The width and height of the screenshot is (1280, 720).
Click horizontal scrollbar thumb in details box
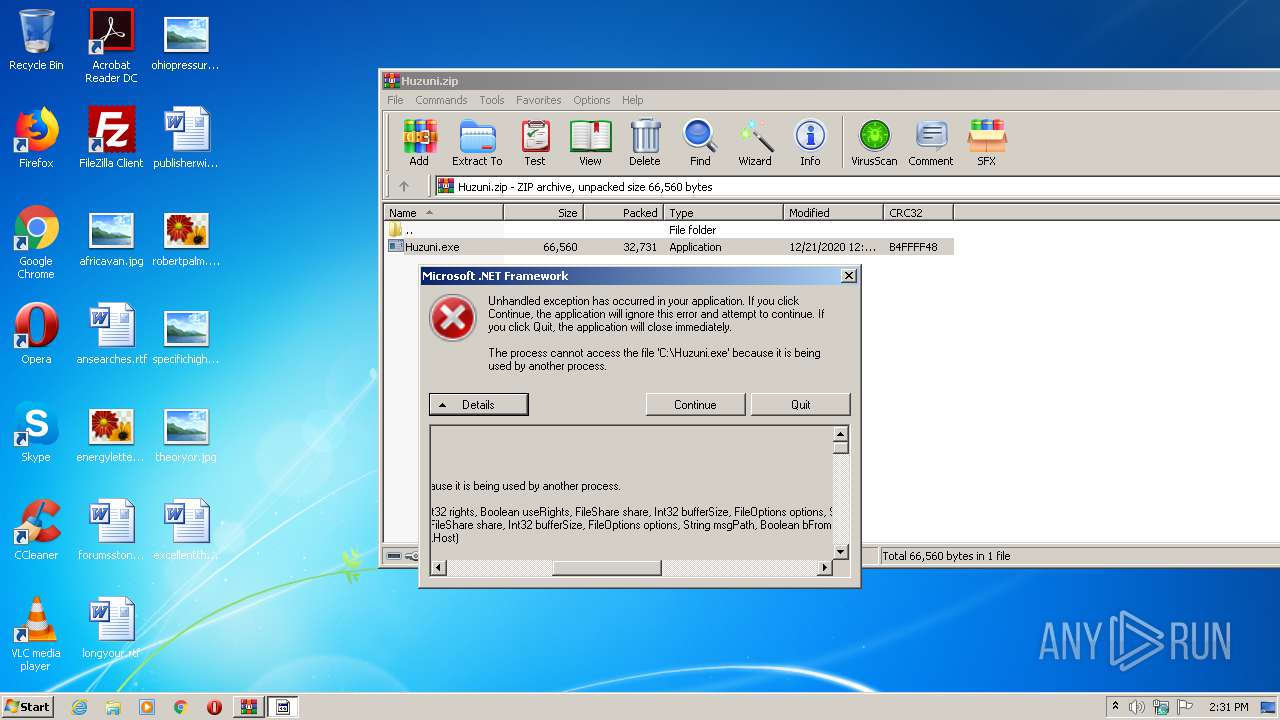pyautogui.click(x=606, y=568)
